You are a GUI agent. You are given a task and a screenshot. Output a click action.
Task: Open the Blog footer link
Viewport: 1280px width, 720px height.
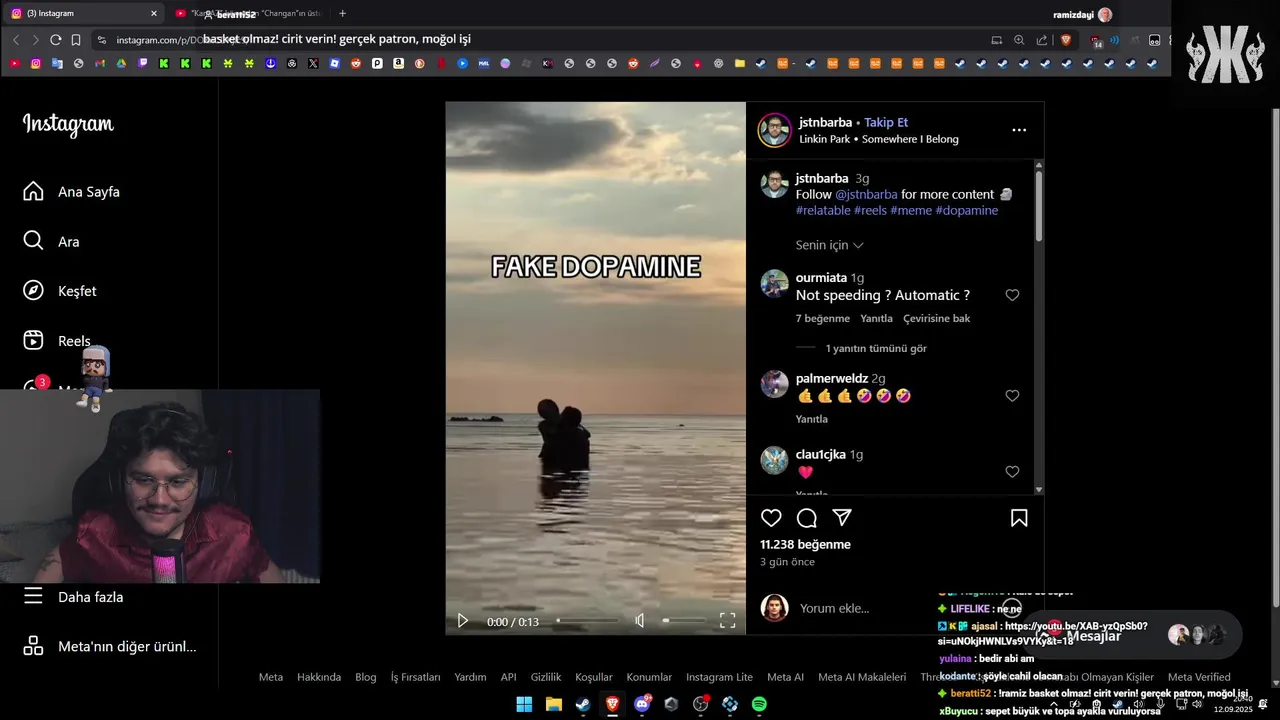tap(366, 677)
